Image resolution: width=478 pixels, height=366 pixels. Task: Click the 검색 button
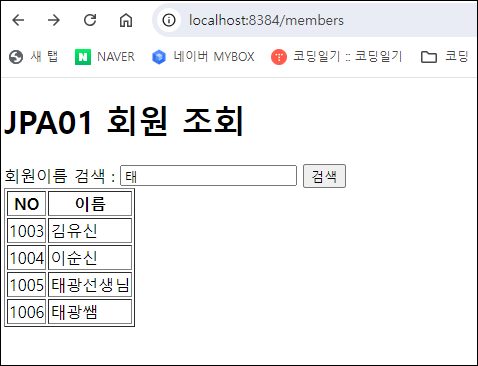pos(324,176)
